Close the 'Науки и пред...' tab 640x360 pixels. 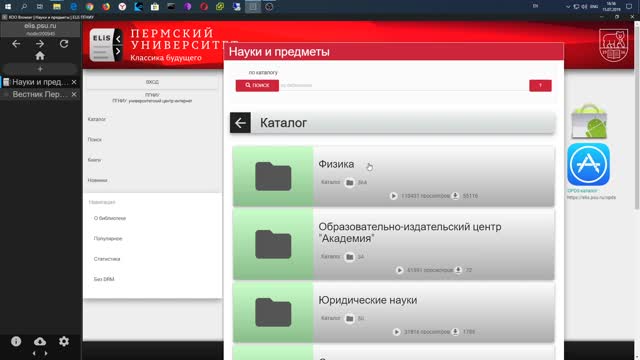click(74, 82)
